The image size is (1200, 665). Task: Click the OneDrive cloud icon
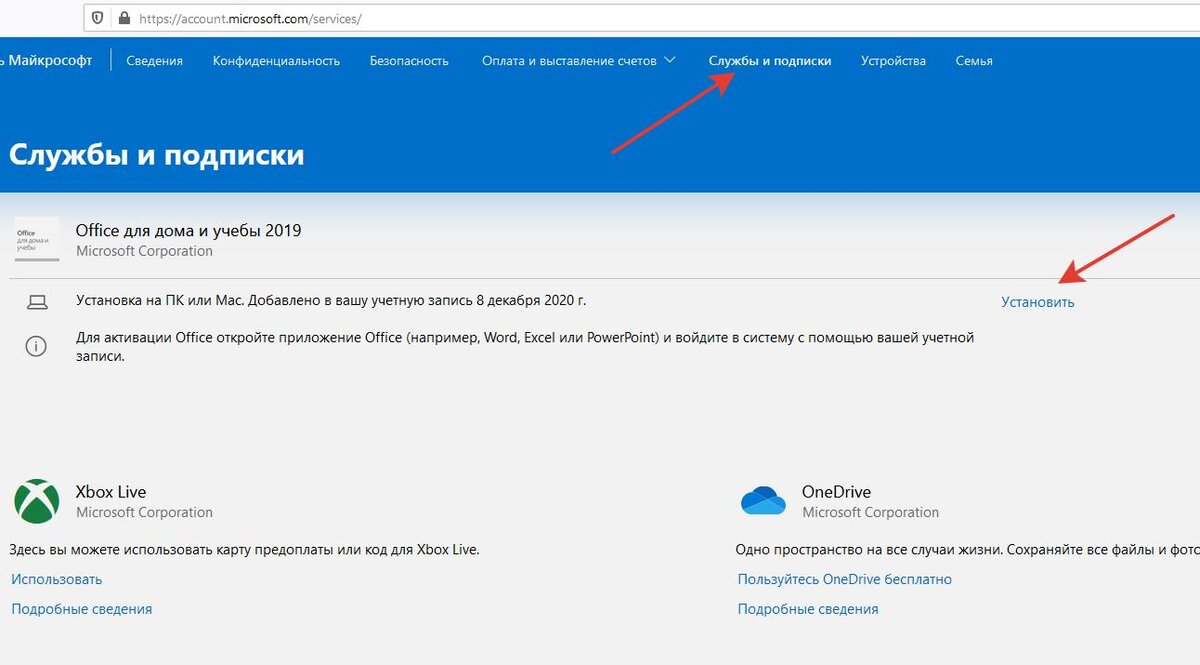click(x=763, y=500)
